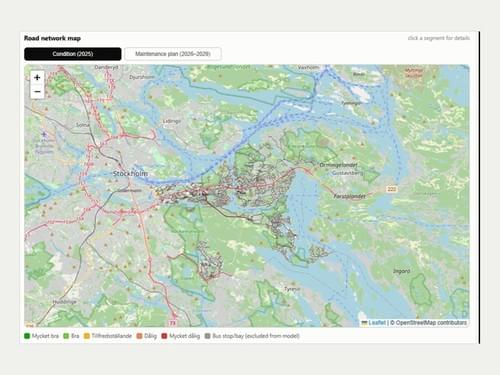Screen dimensions: 500x375
Task: Click the Gustavsberg place label
Action: (348, 173)
